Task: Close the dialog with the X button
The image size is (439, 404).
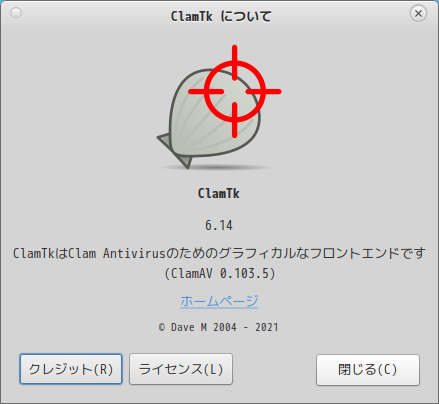Action: [x=418, y=13]
